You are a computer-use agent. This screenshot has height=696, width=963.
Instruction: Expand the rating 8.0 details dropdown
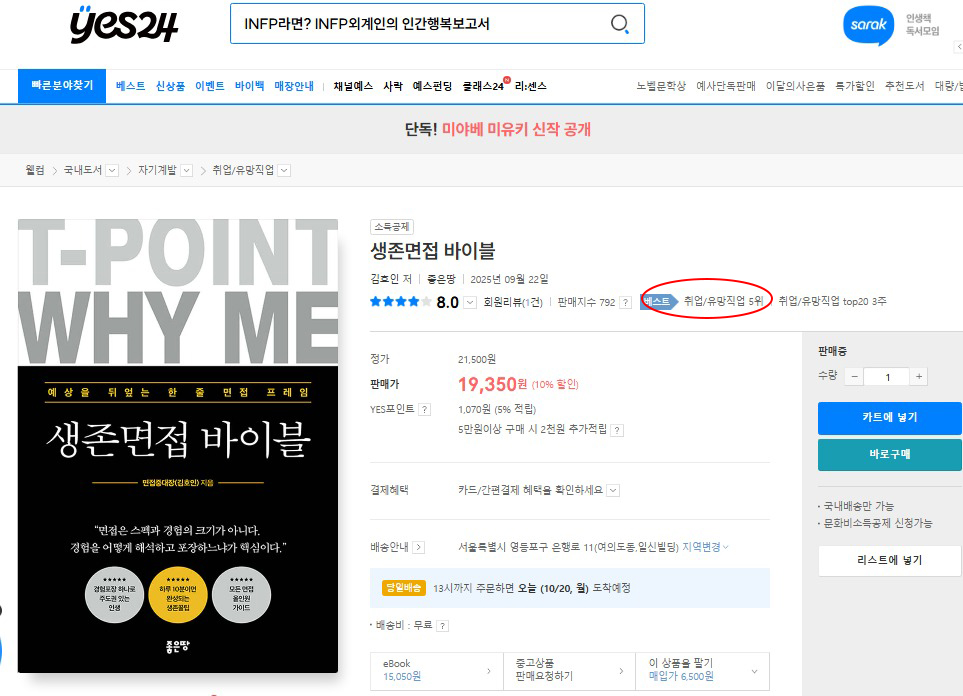[469, 303]
